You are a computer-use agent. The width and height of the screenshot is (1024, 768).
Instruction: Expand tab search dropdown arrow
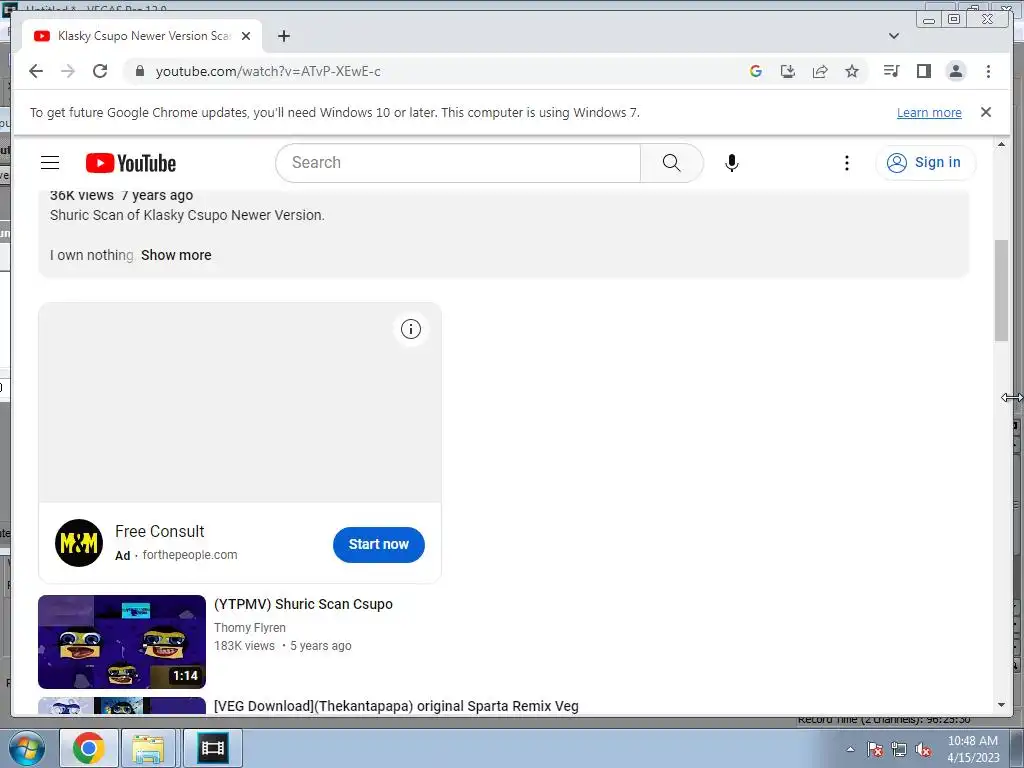click(x=894, y=36)
